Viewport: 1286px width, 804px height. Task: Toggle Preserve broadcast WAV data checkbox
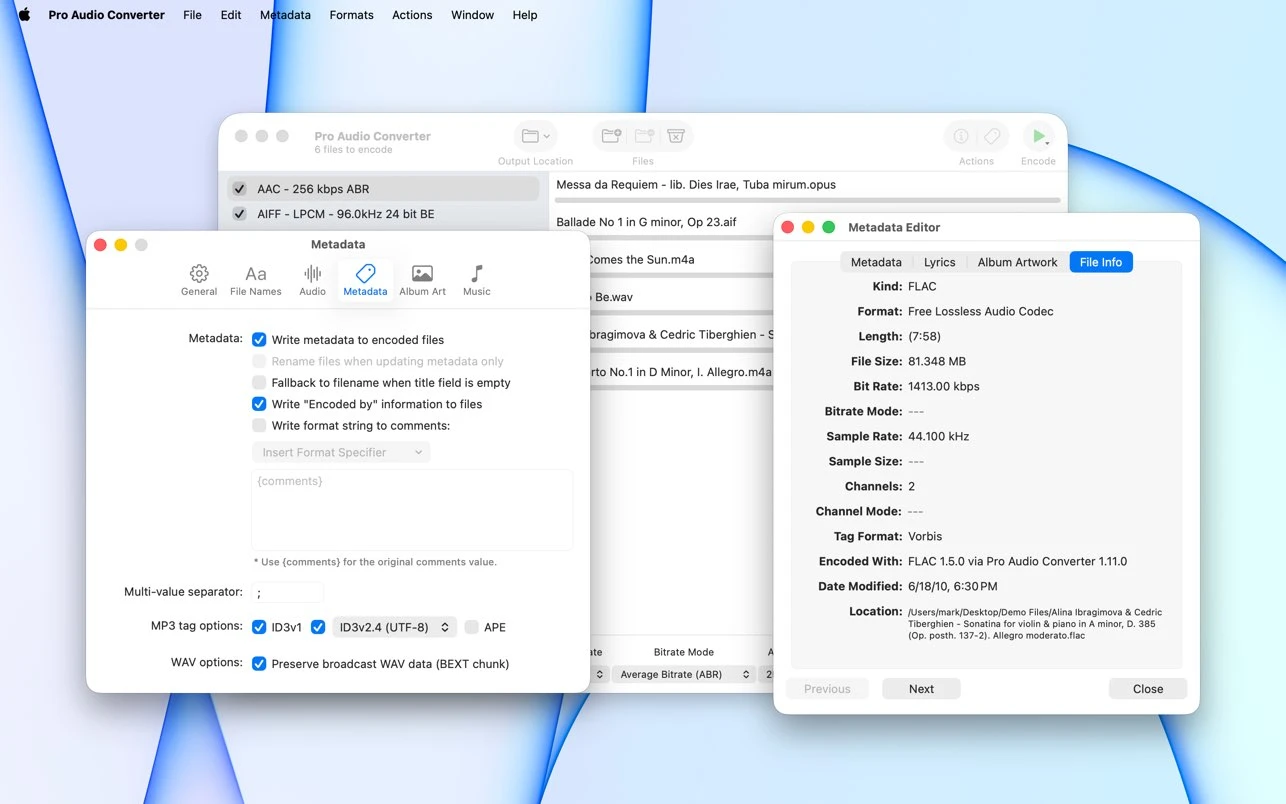point(259,663)
